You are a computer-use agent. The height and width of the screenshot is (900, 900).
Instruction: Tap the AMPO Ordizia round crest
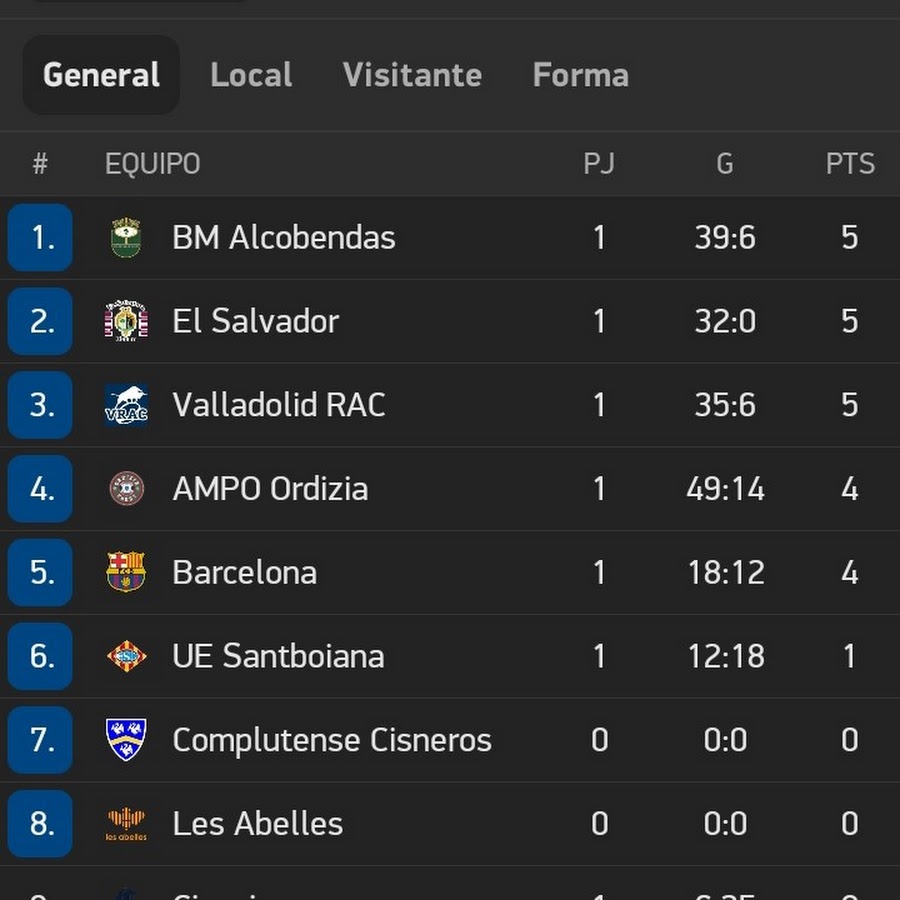point(126,488)
